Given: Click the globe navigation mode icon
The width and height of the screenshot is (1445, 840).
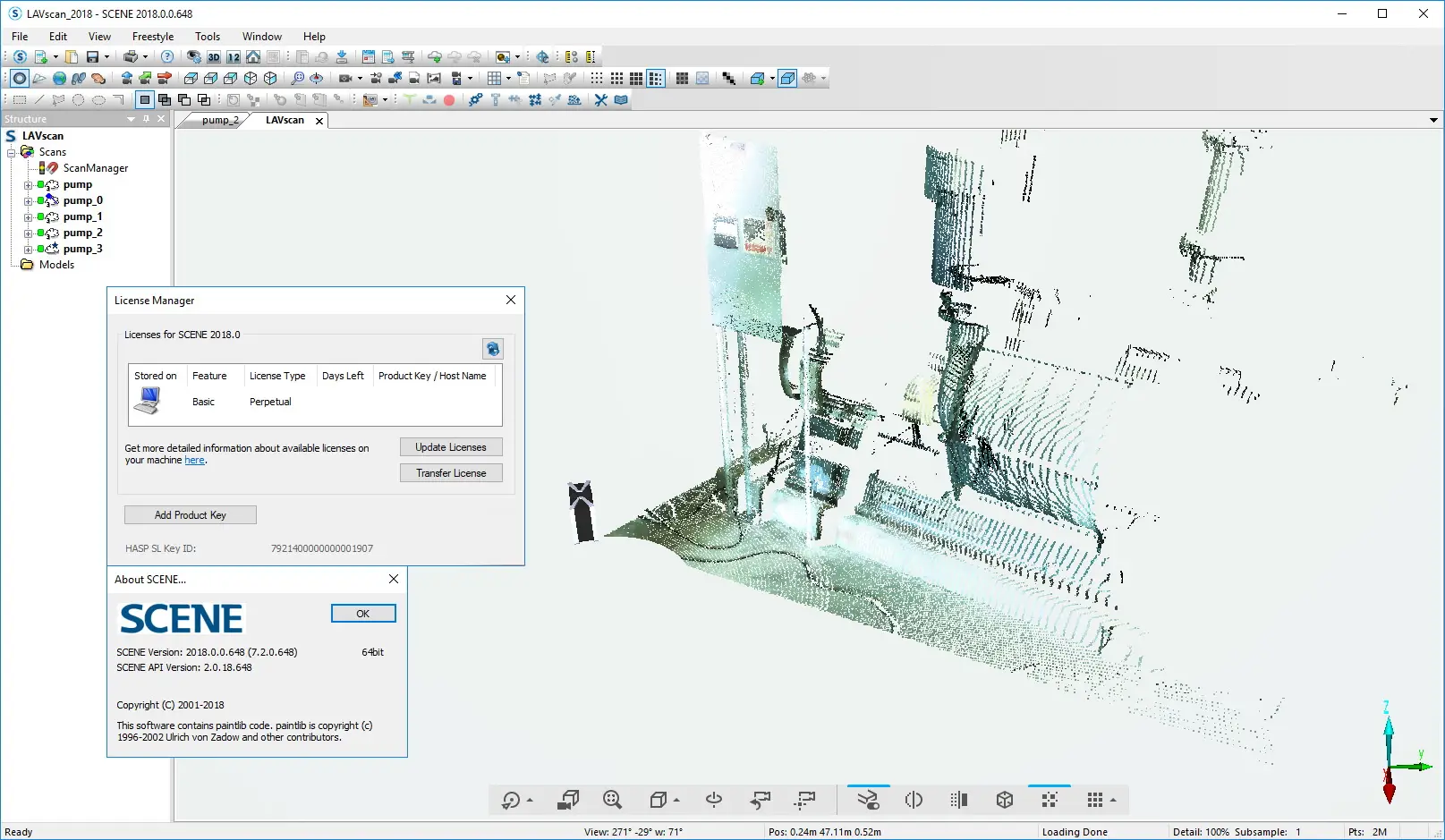Looking at the screenshot, I should pyautogui.click(x=59, y=79).
